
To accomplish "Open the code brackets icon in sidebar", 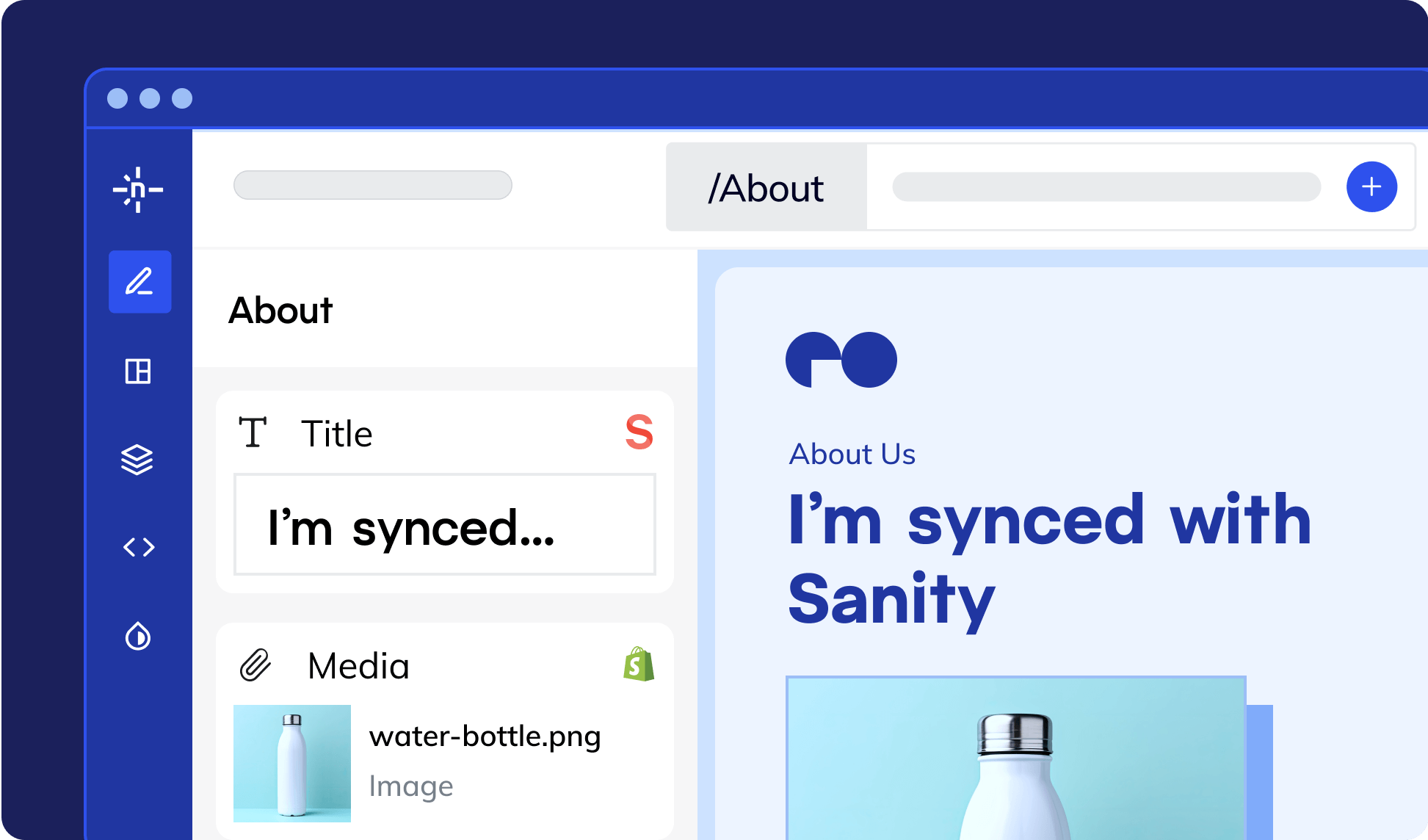I will pos(139,547).
